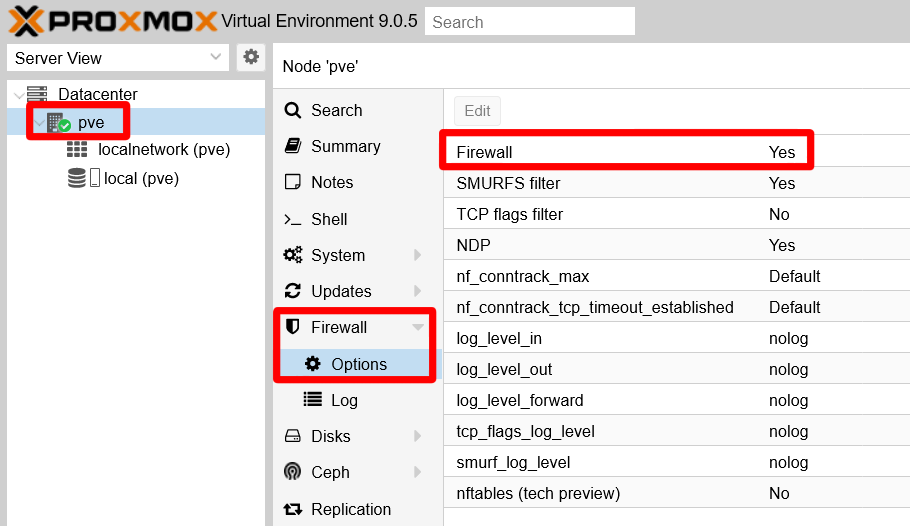Open the Notes menu item
This screenshot has height=526, width=910.
click(332, 182)
